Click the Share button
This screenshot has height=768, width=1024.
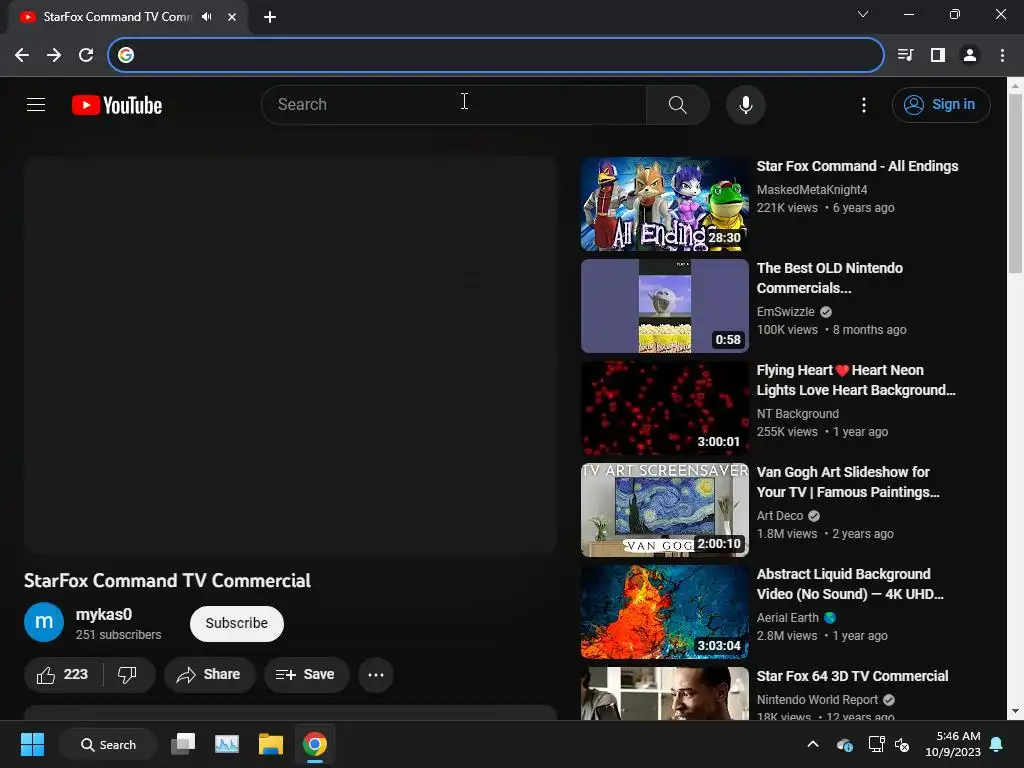point(209,675)
